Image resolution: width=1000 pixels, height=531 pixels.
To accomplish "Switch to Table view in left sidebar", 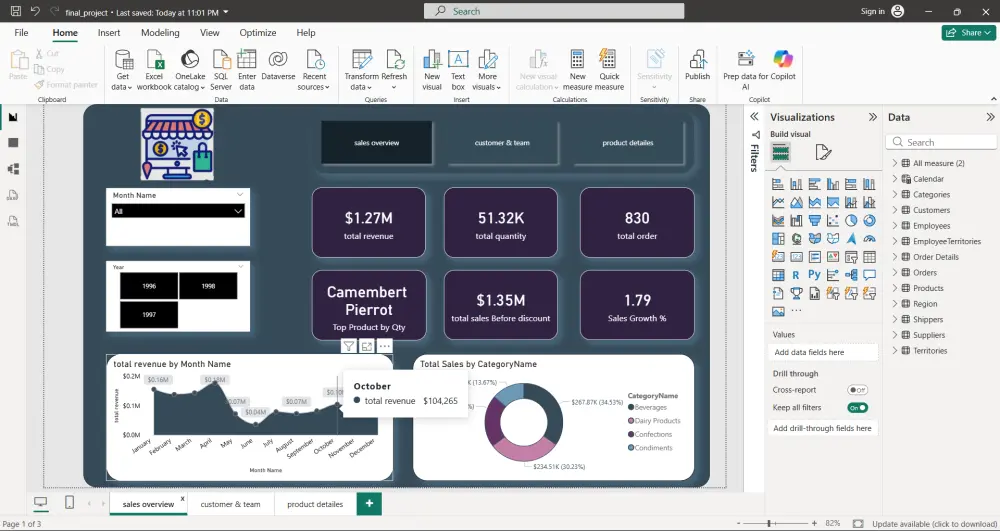I will 13,143.
